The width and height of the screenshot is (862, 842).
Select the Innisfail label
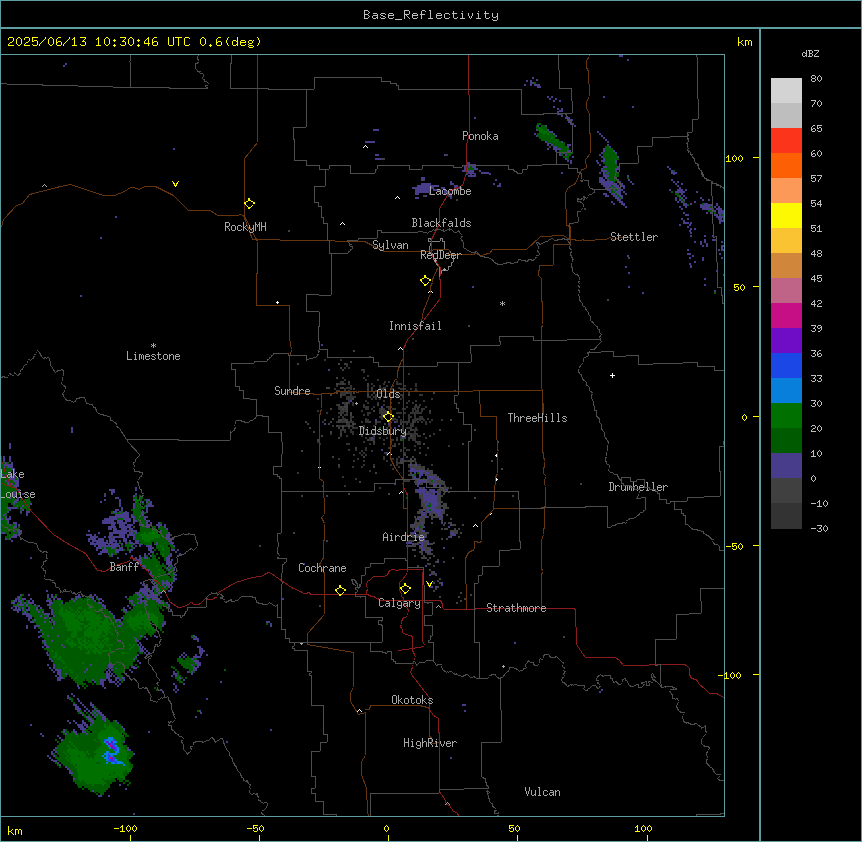[415, 326]
